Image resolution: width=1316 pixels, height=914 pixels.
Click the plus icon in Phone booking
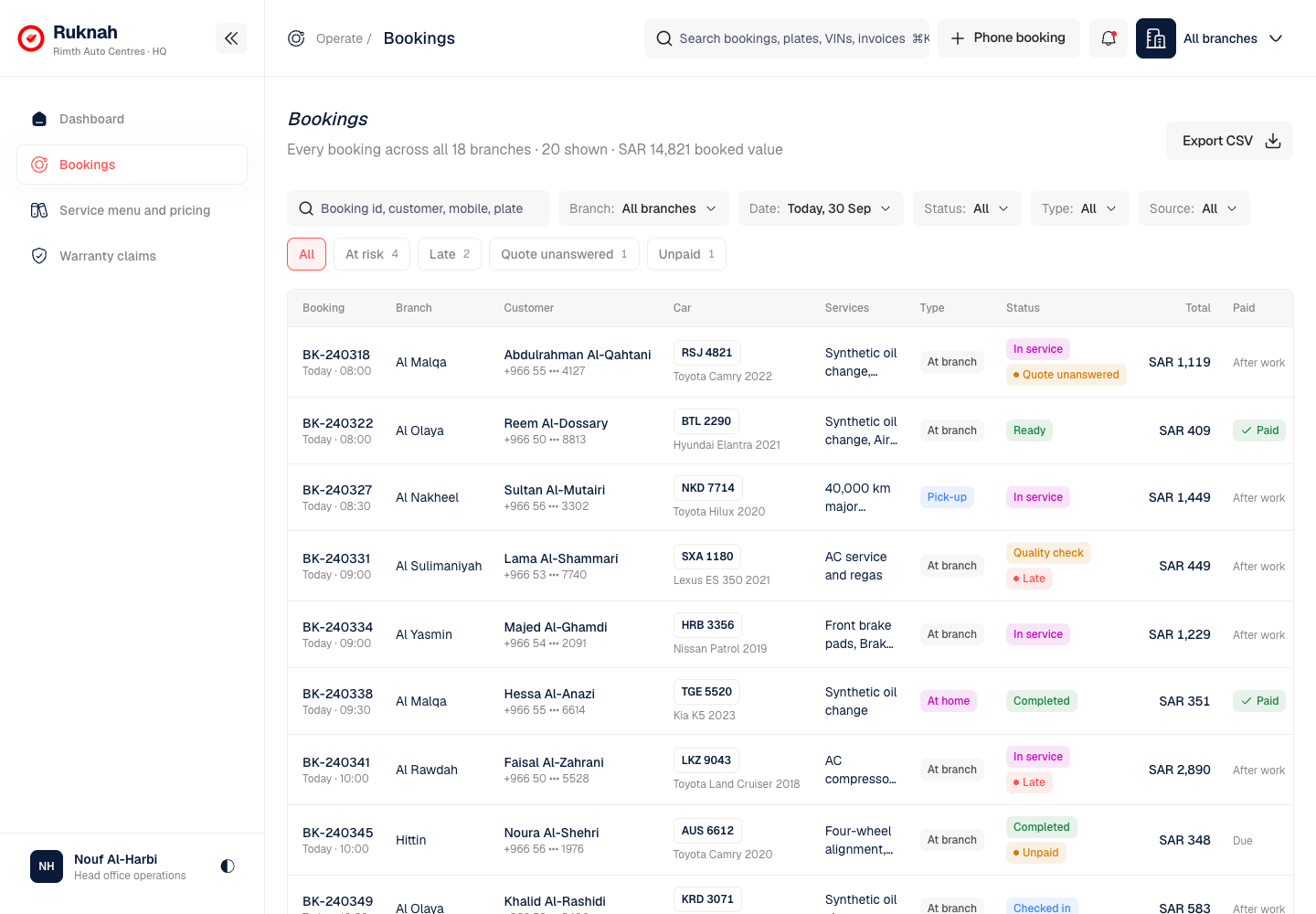point(958,38)
